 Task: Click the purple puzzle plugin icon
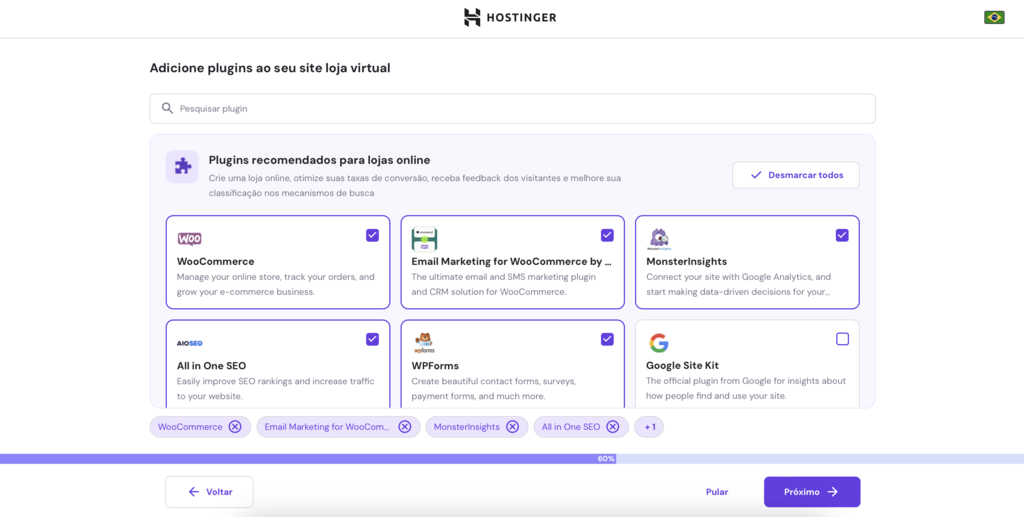click(182, 166)
